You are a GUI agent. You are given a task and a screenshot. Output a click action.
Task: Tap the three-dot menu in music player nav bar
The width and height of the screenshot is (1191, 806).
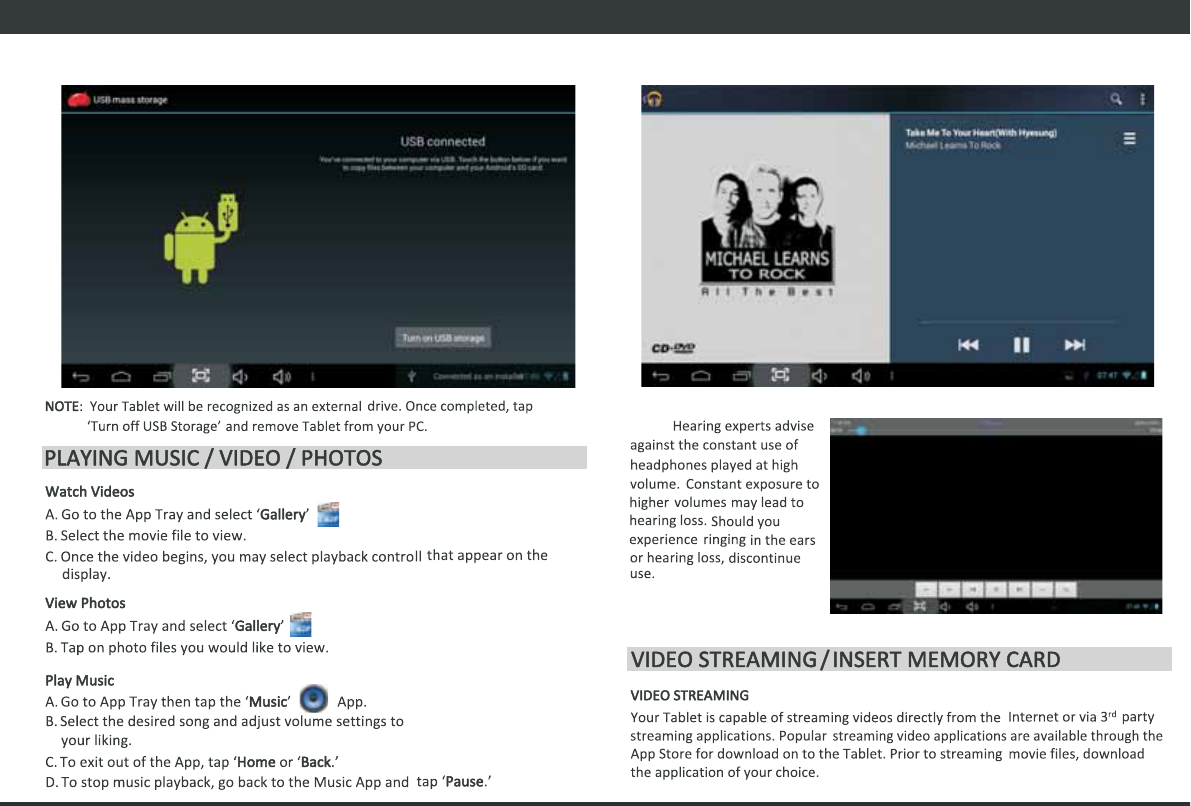click(892, 375)
